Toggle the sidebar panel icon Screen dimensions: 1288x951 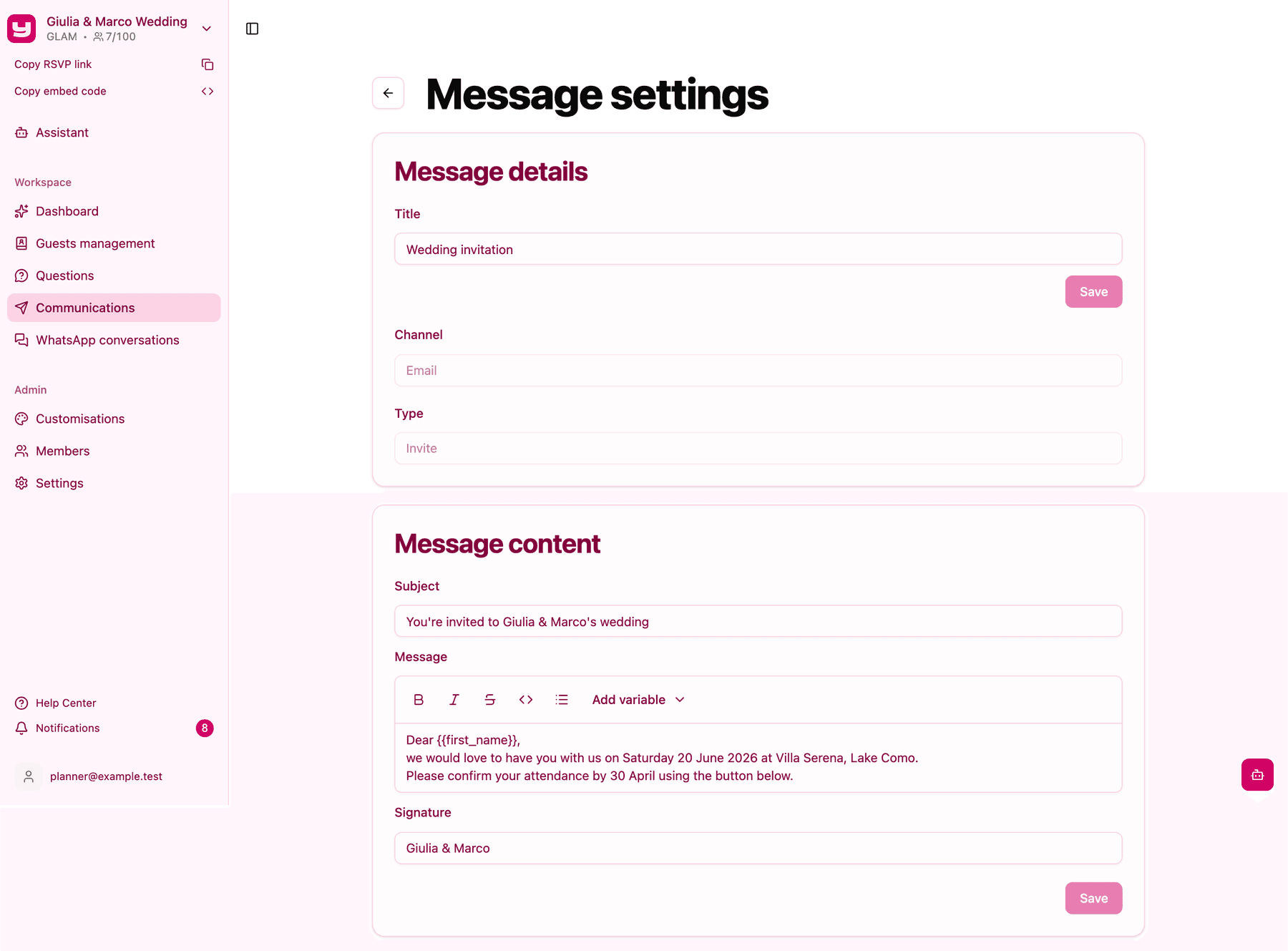click(x=252, y=29)
